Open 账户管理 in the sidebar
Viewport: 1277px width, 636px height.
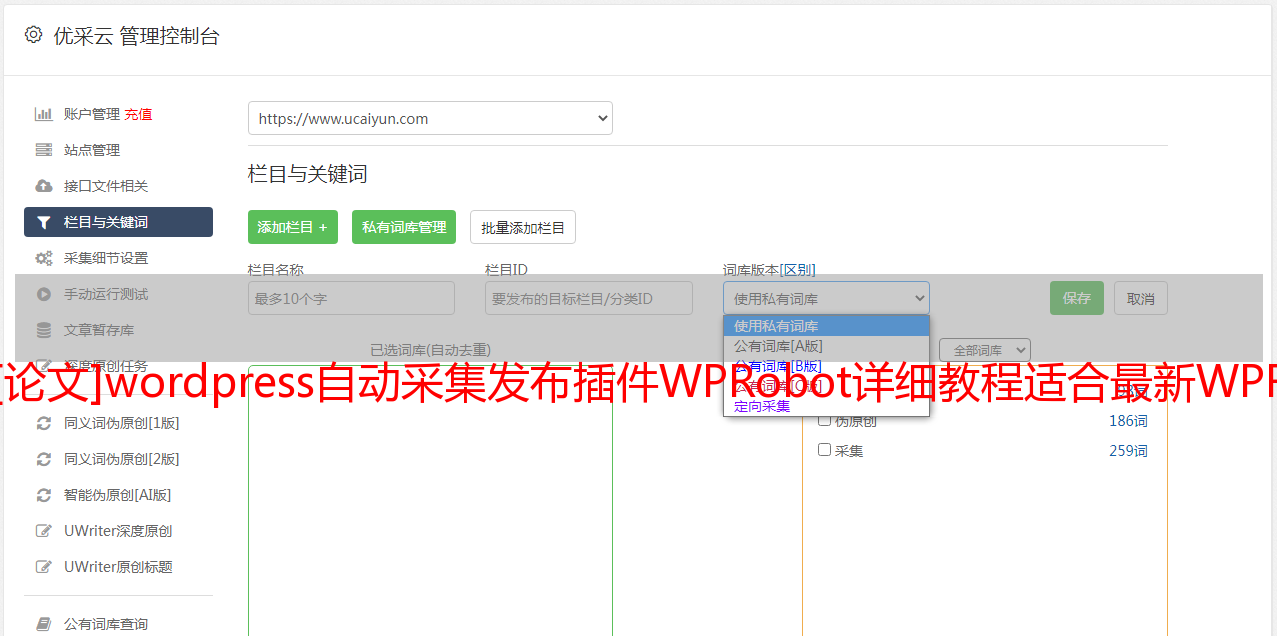(x=92, y=114)
